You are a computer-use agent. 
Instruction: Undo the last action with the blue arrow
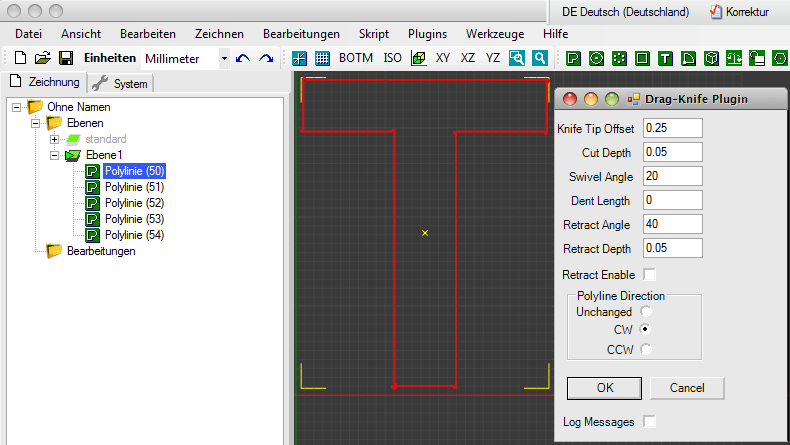point(243,58)
